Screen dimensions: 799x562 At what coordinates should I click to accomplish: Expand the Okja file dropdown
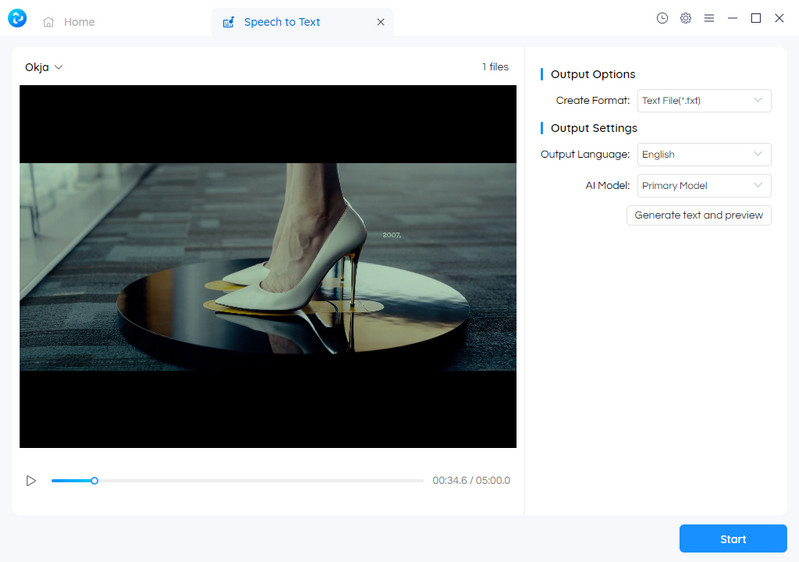tap(44, 67)
